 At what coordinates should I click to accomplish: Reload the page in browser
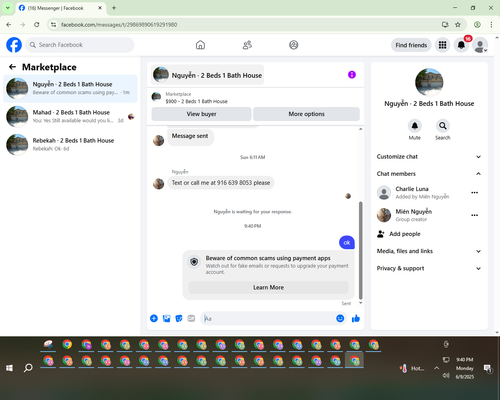click(37, 24)
